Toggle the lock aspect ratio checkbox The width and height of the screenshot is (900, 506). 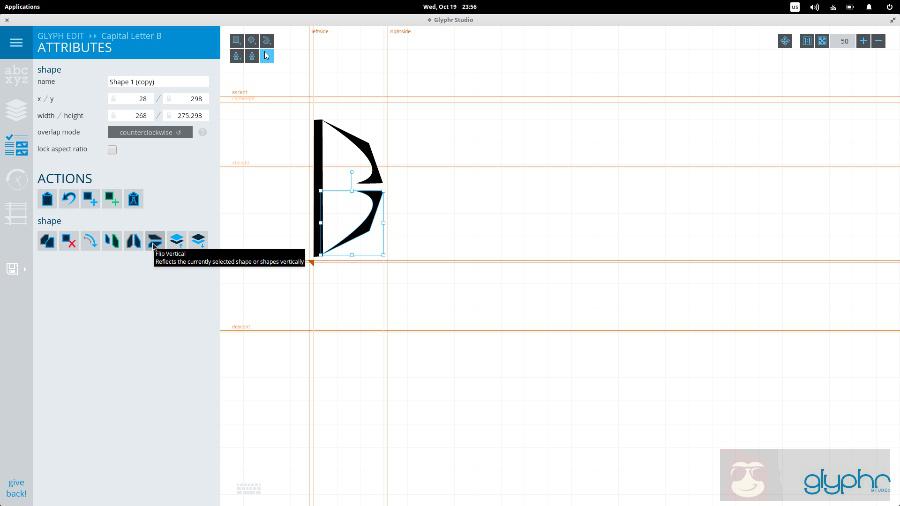[x=112, y=150]
